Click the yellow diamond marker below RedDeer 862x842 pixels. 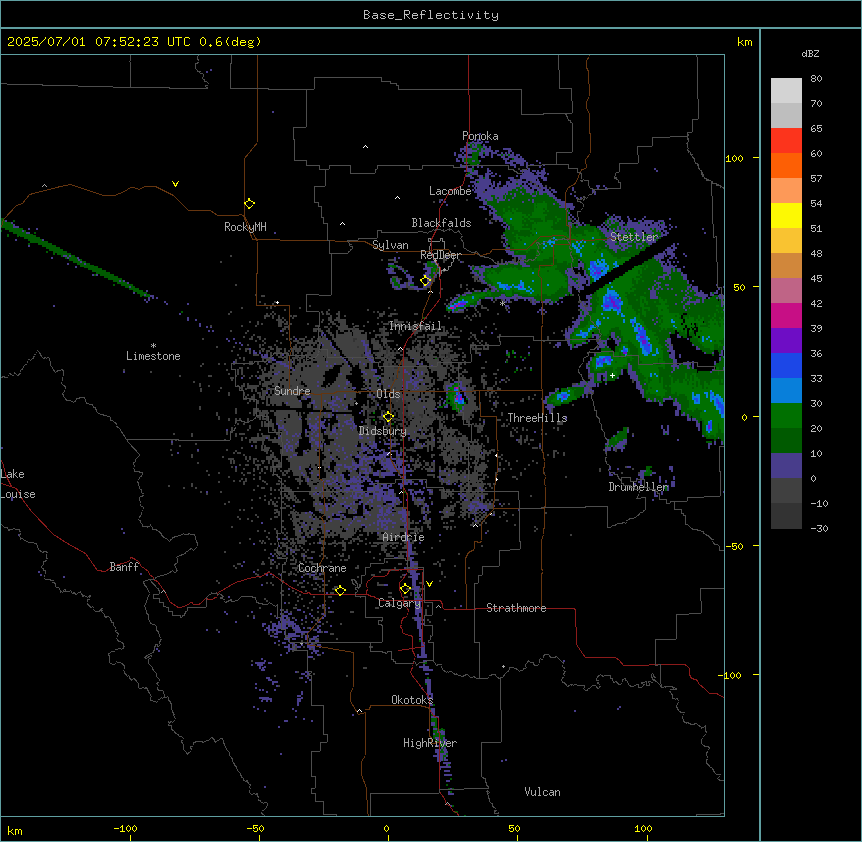tap(426, 281)
